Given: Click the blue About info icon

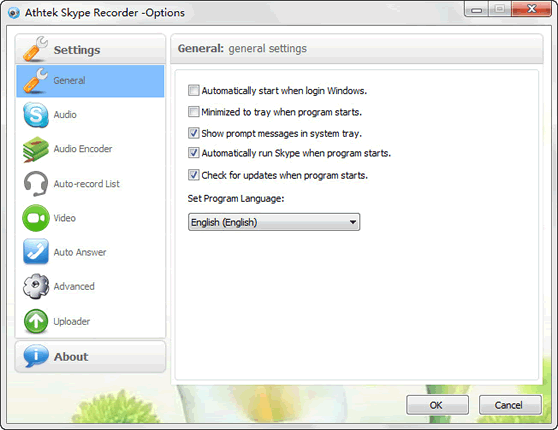Looking at the screenshot, I should [36, 356].
